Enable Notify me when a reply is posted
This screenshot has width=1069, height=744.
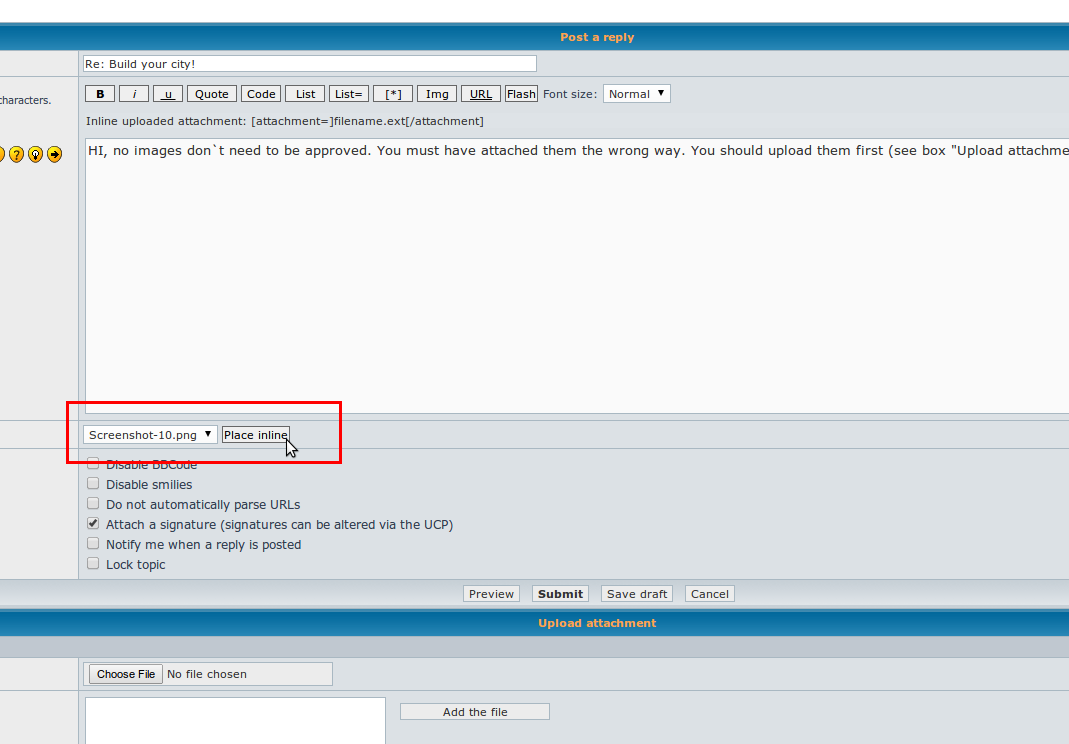click(x=93, y=544)
